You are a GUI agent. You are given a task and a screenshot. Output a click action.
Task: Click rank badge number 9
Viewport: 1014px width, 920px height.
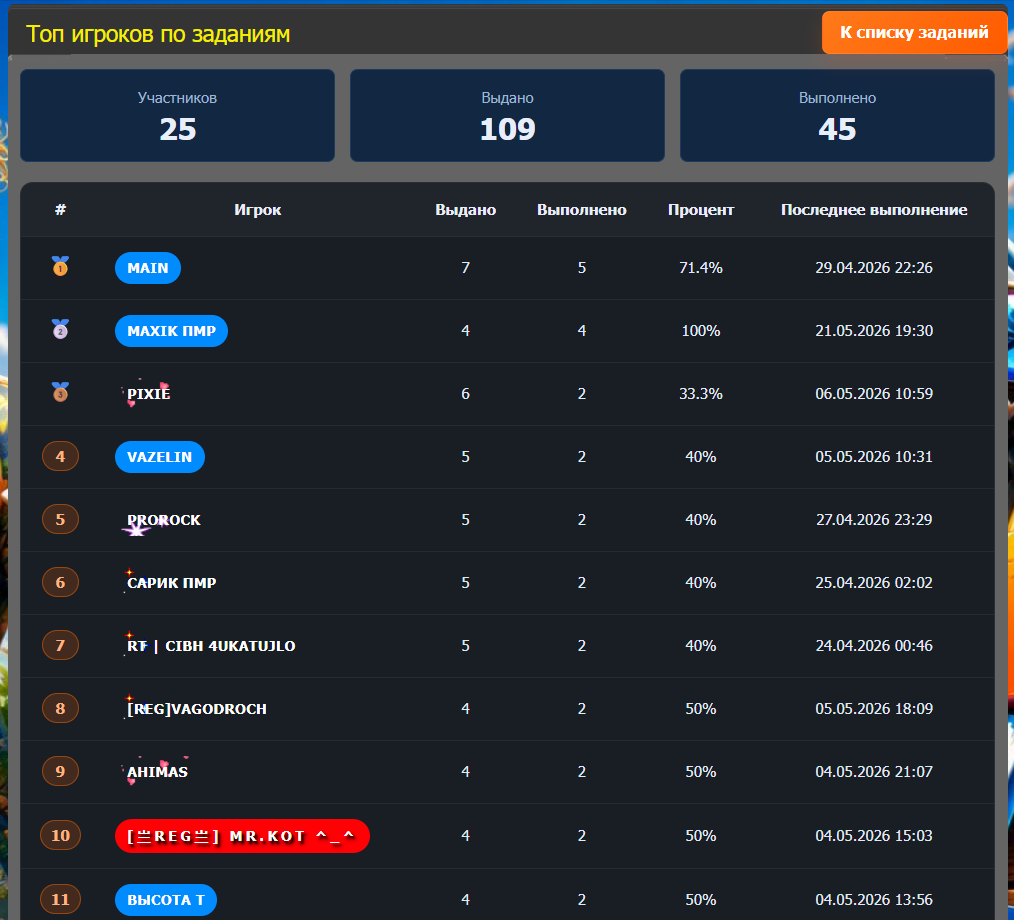tap(60, 771)
